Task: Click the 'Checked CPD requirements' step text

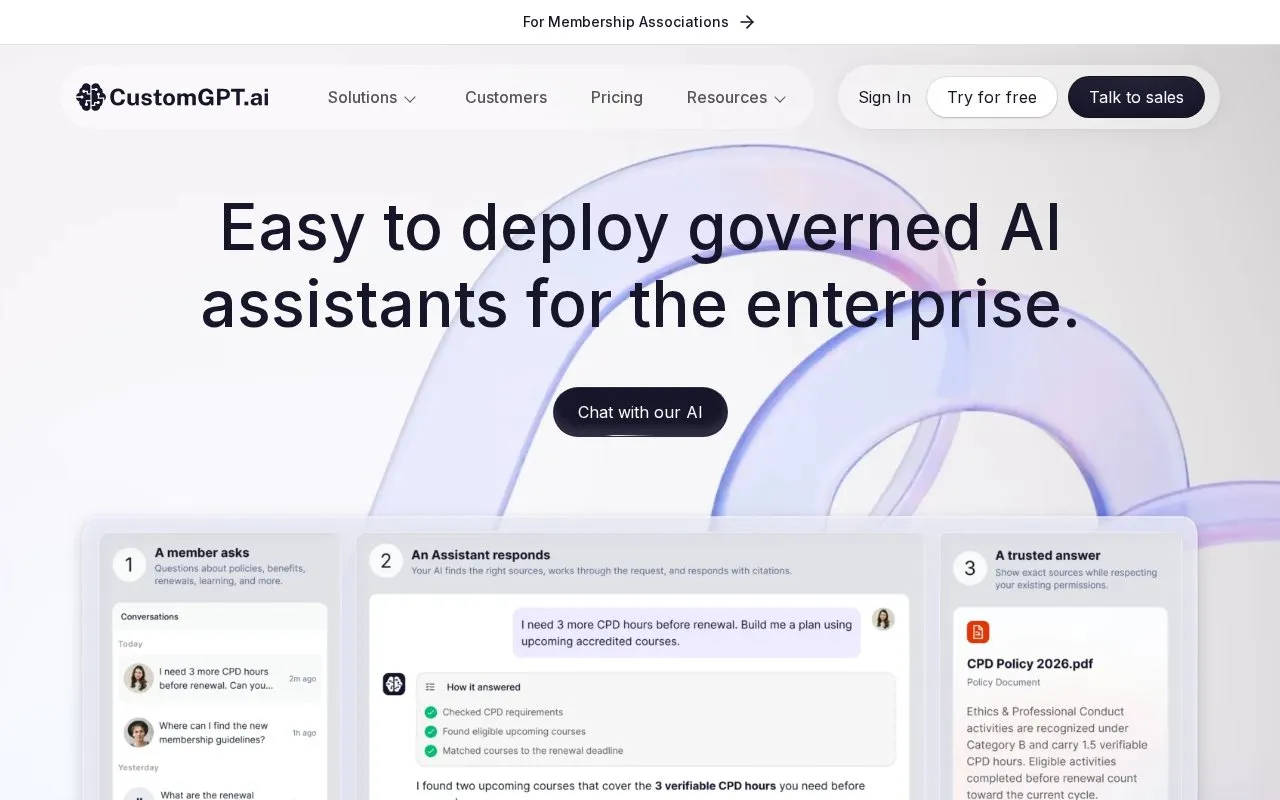Action: (x=503, y=712)
